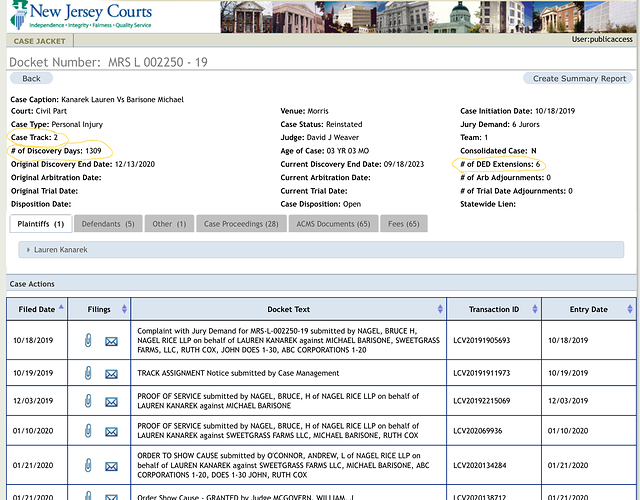Click Current Discovery End Date 09/18/2023

(x=352, y=164)
